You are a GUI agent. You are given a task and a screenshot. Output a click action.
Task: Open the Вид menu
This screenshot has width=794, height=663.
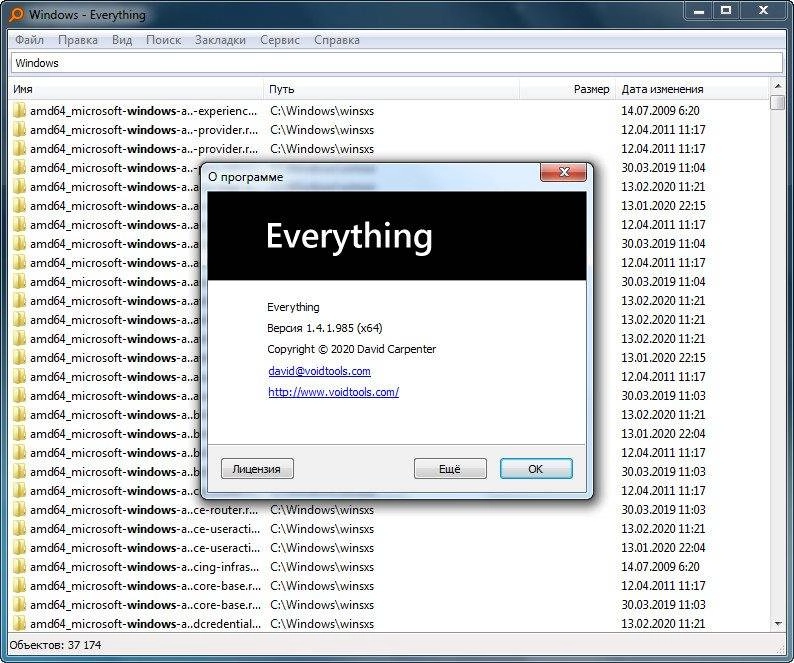coord(122,40)
